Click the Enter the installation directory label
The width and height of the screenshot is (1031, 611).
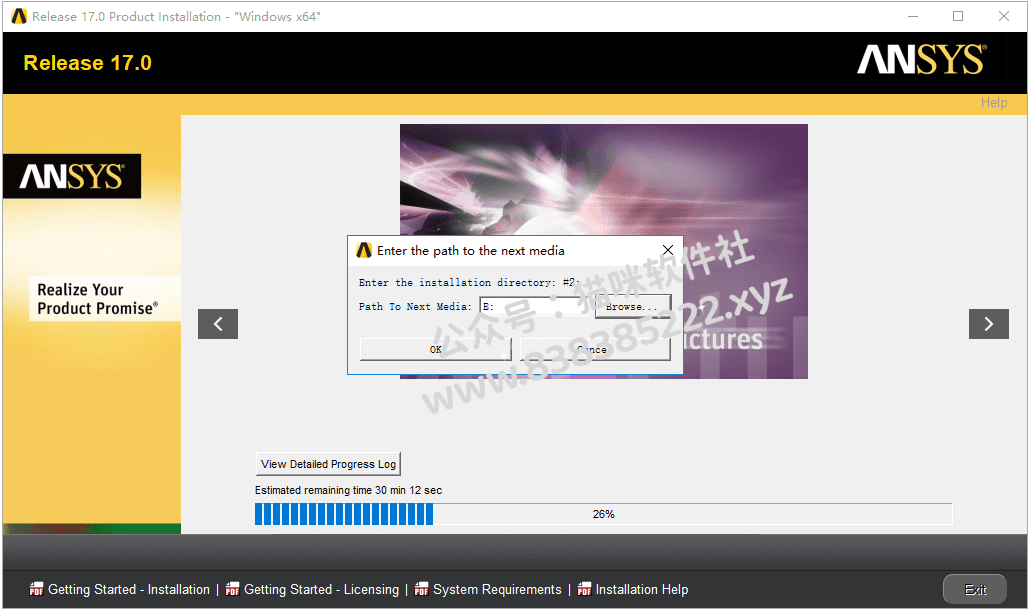pyautogui.click(x=468, y=282)
